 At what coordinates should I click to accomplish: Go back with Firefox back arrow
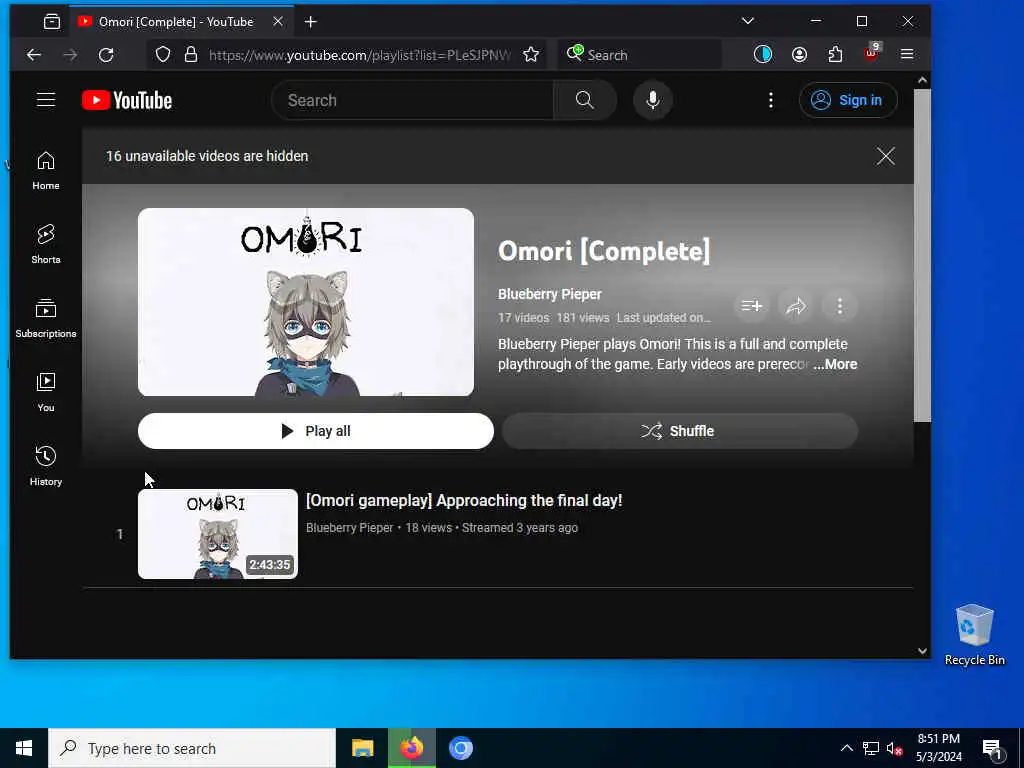coord(34,55)
